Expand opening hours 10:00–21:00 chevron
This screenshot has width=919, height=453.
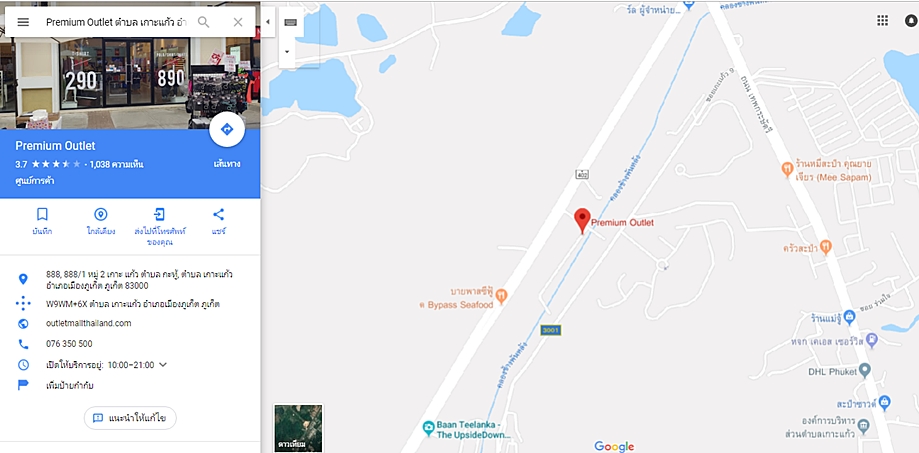pyautogui.click(x=163, y=365)
